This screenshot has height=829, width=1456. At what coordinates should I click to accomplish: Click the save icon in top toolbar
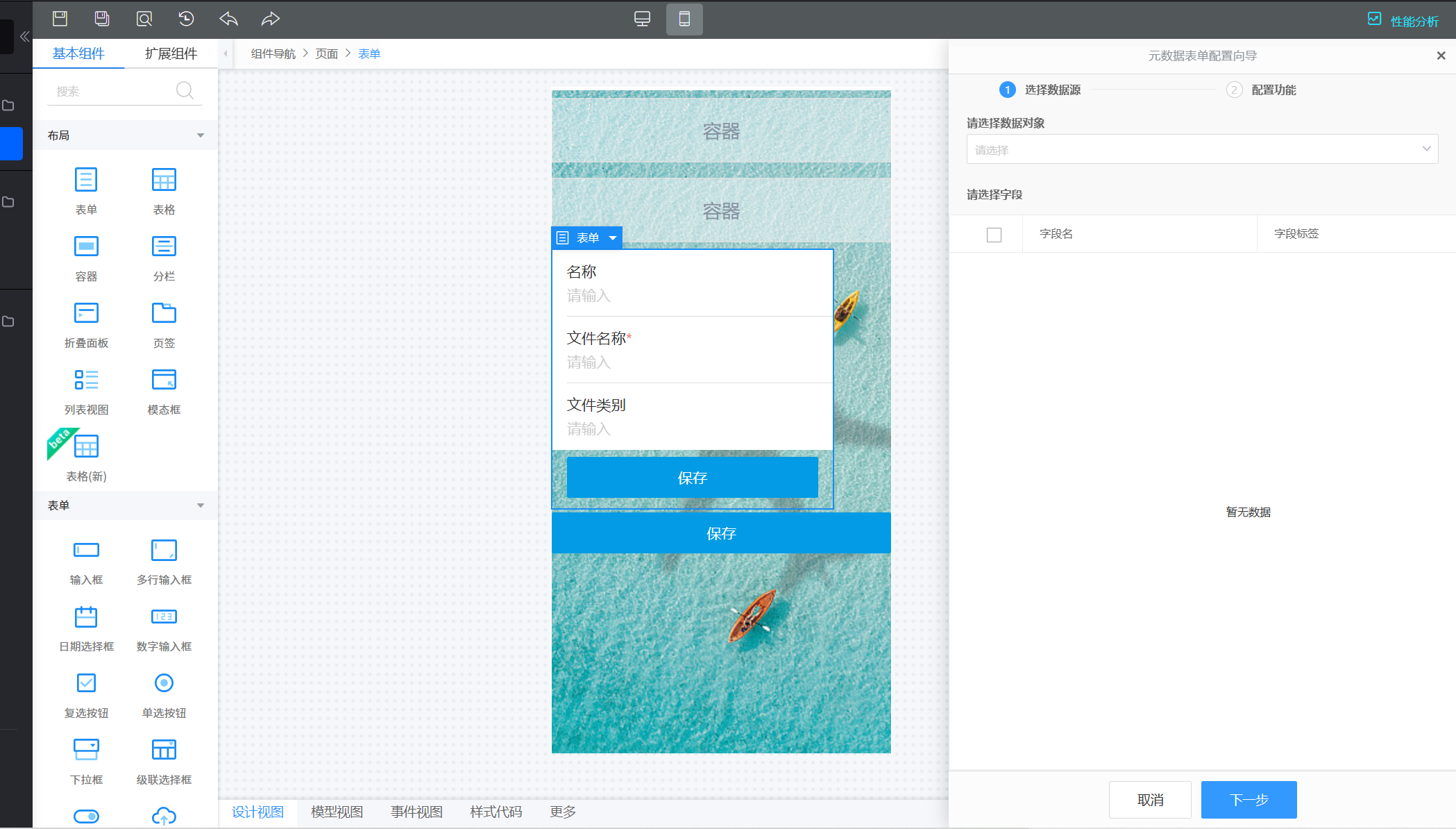[x=60, y=19]
